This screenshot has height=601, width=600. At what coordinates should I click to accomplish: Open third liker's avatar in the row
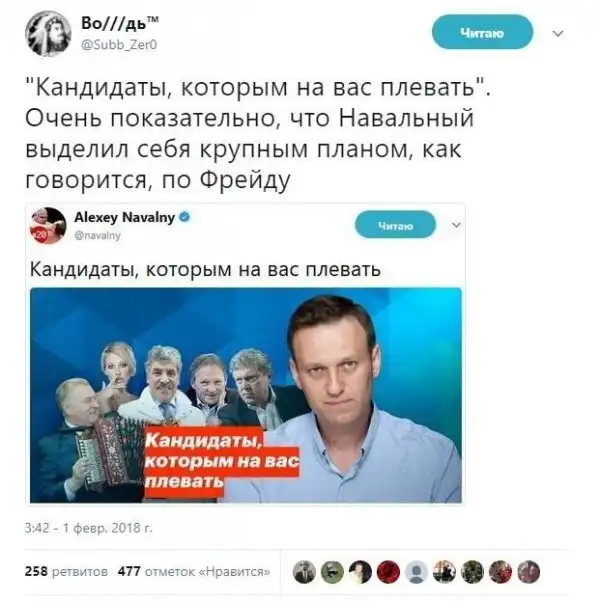click(x=360, y=572)
